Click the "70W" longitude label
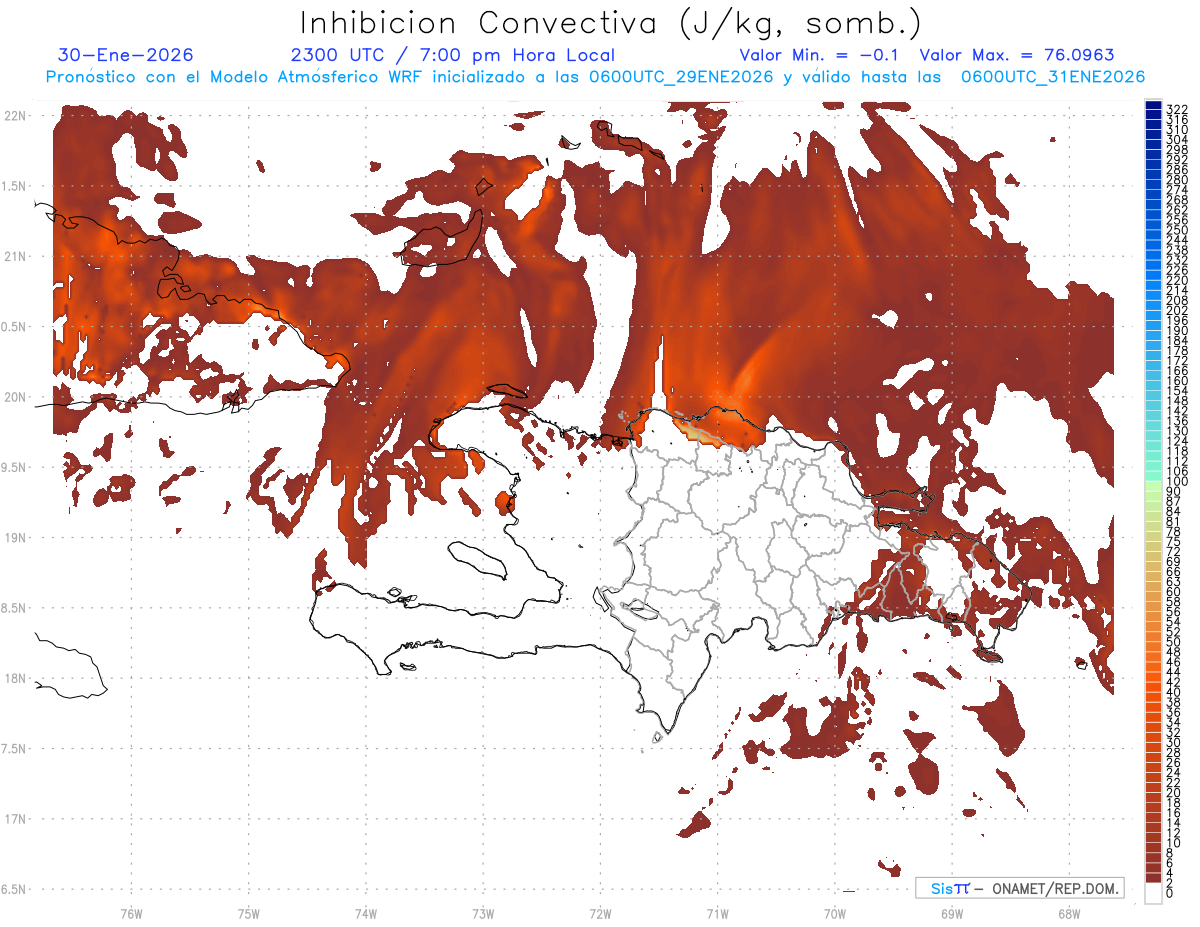1200x927 pixels. pos(835,913)
